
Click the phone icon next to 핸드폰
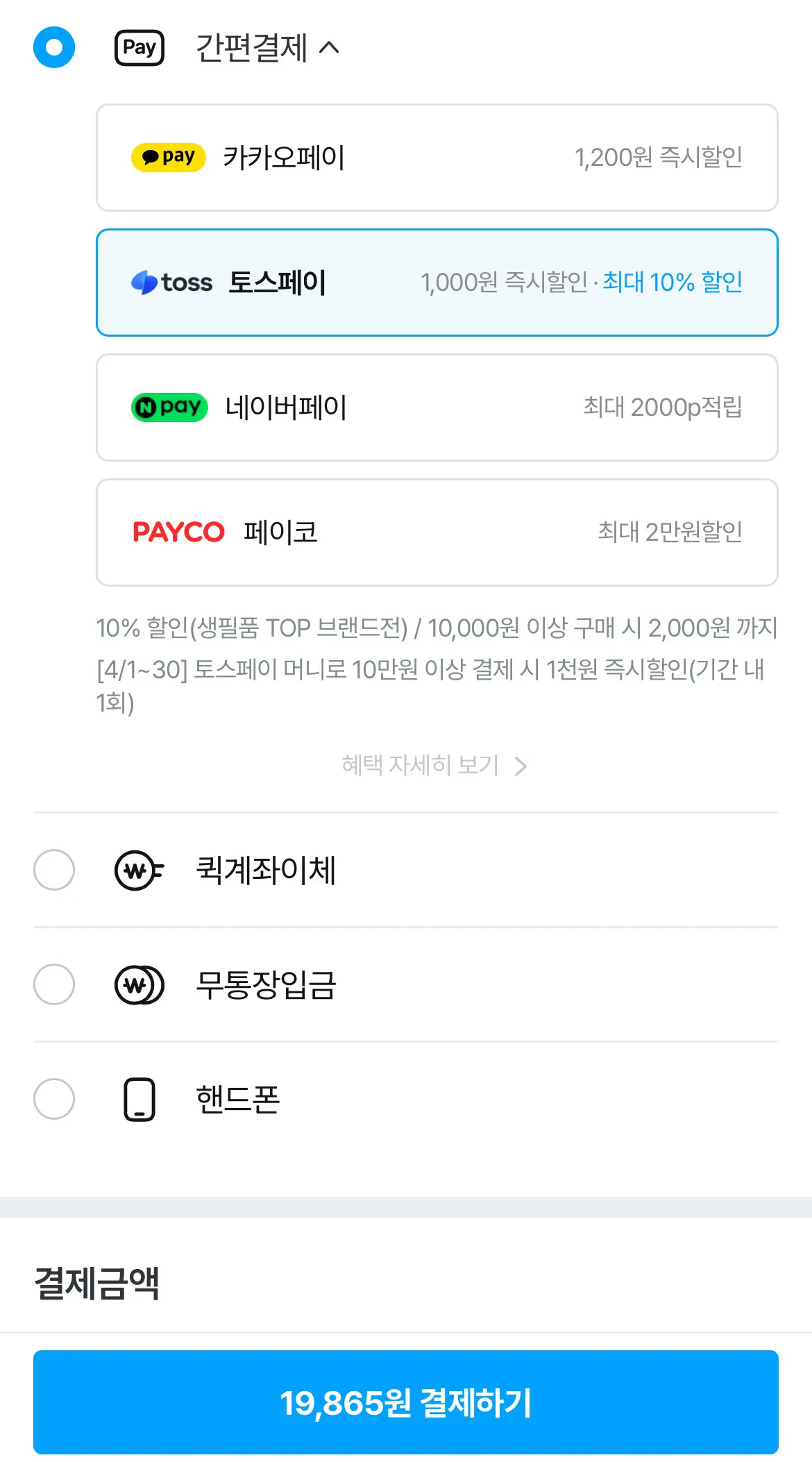point(138,1099)
